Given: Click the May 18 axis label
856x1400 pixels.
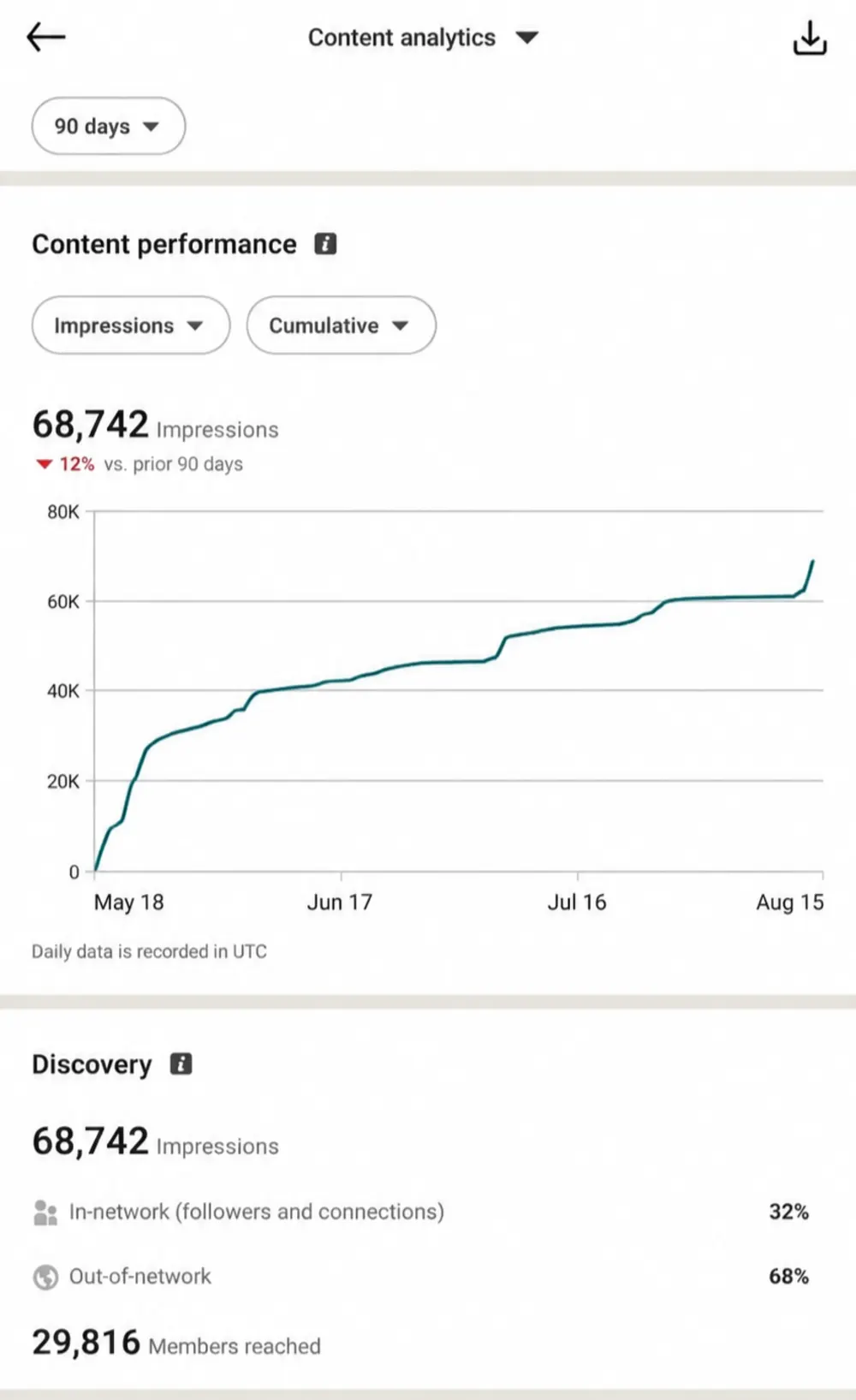Looking at the screenshot, I should (x=128, y=903).
